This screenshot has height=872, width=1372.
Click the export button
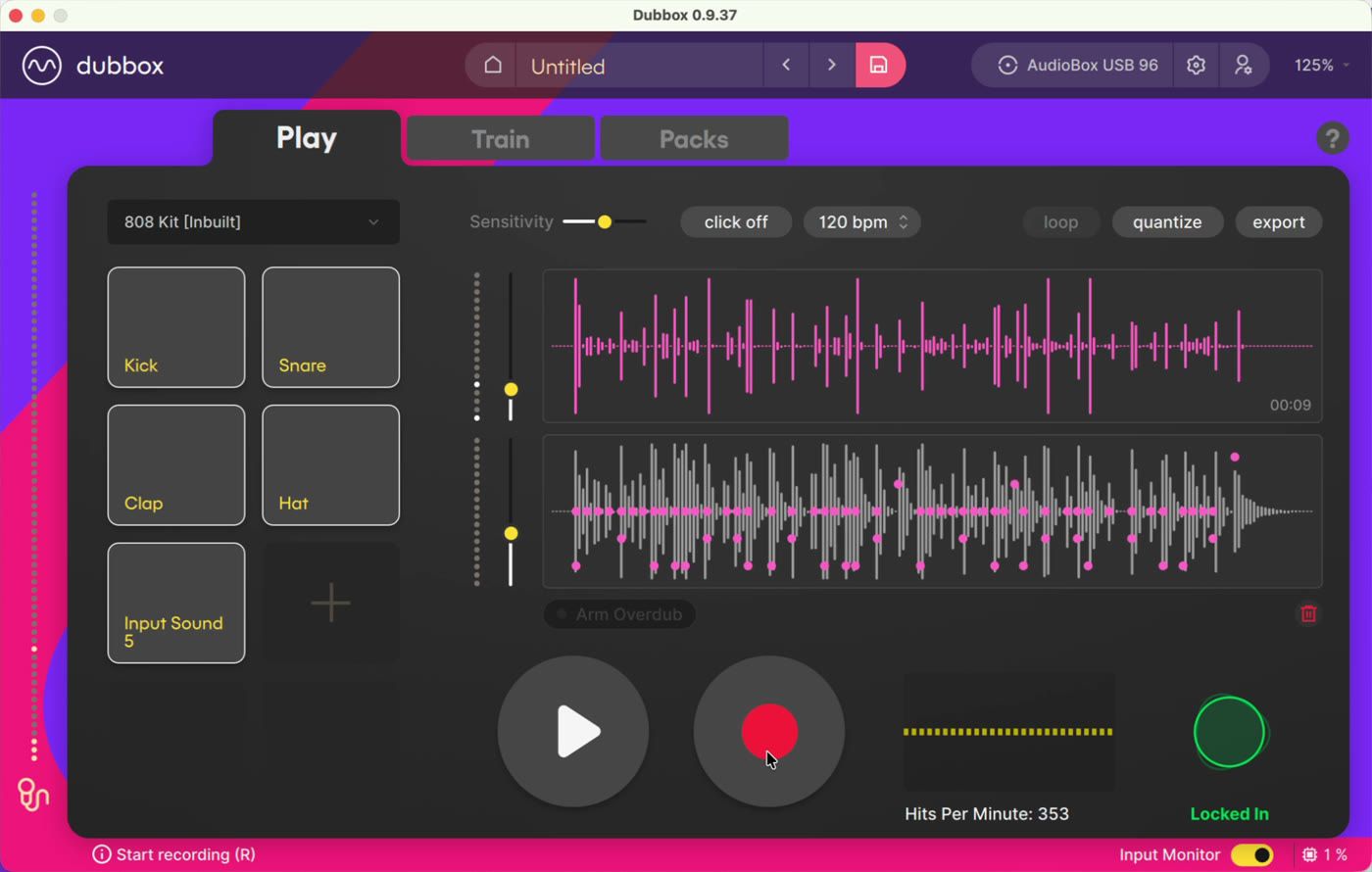tap(1279, 222)
